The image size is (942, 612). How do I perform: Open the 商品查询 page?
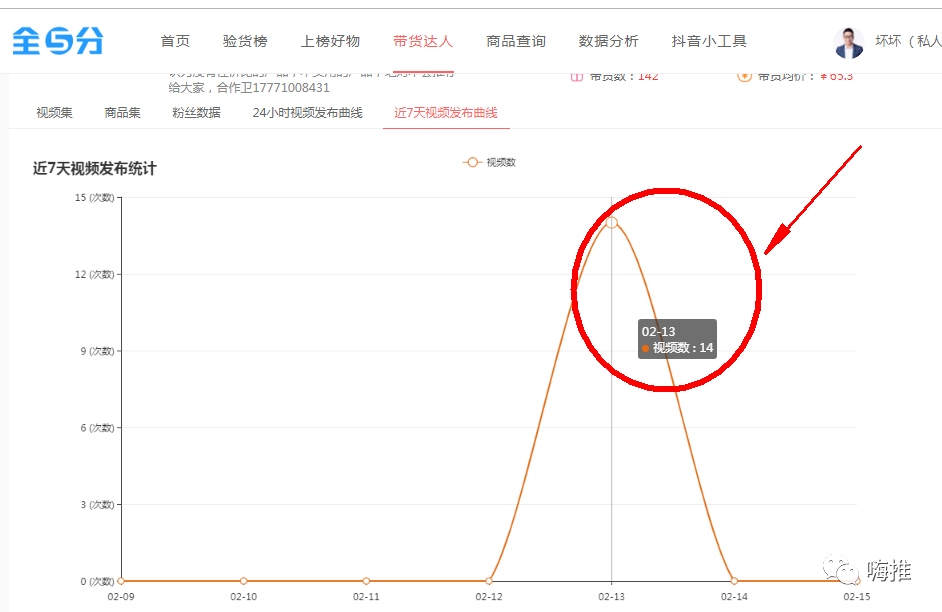click(516, 41)
